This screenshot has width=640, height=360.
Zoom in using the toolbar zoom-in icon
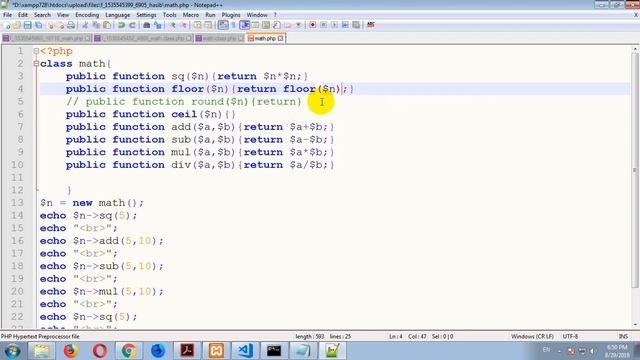tap(173, 25)
